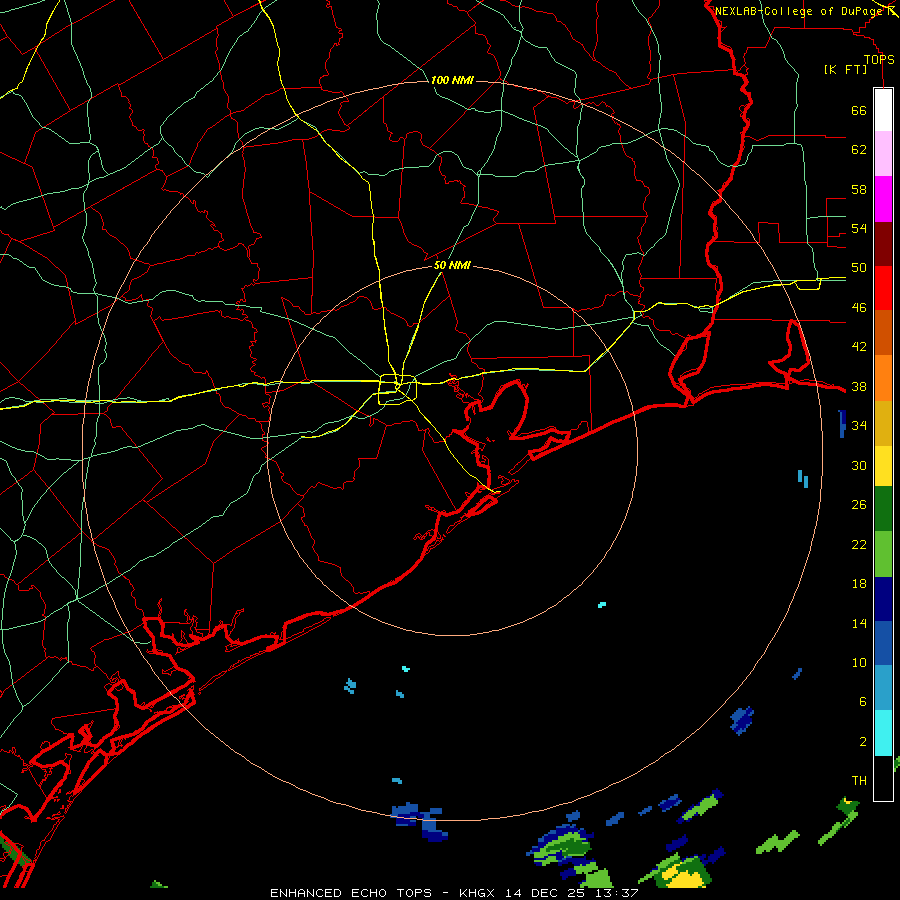Click the large yellow echo core at bottom edge

685,879
